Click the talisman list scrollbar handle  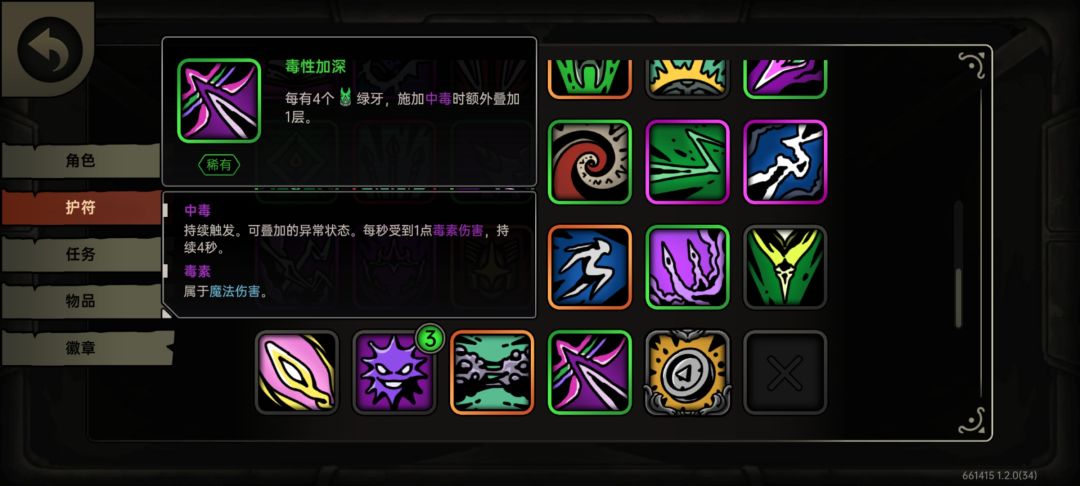click(958, 297)
